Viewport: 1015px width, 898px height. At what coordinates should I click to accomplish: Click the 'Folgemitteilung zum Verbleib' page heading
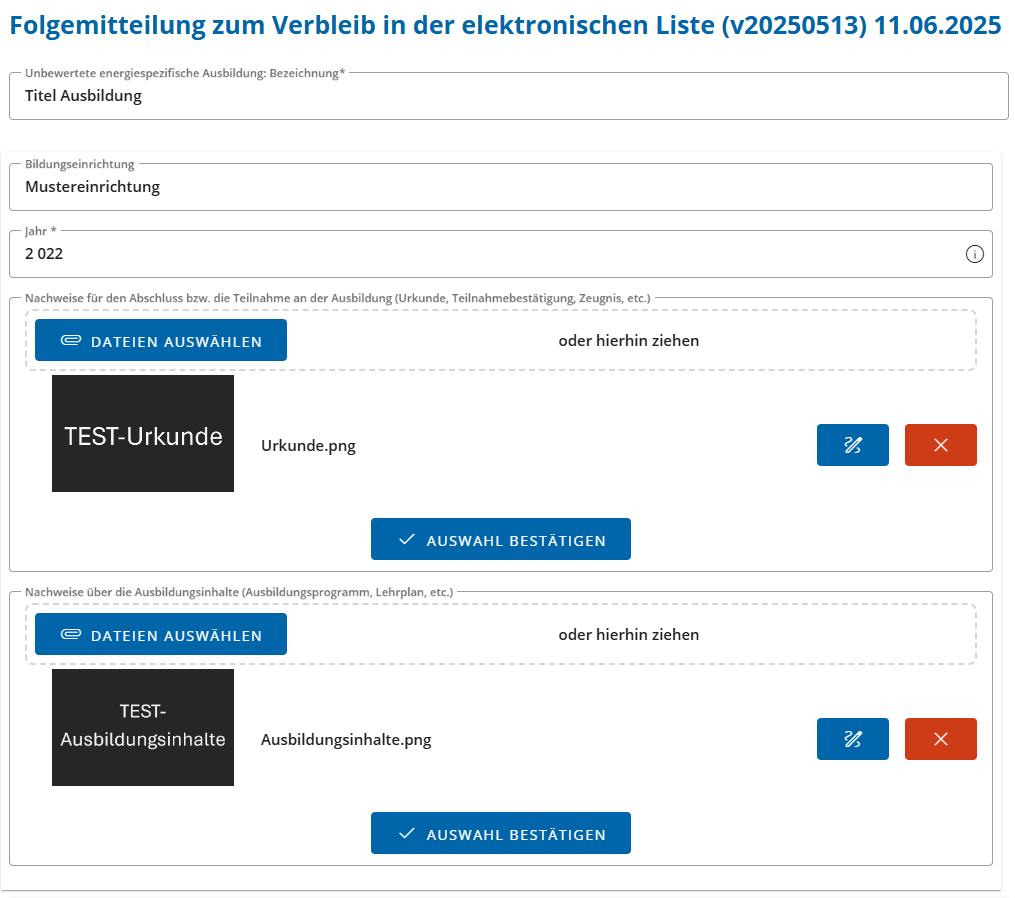(505, 25)
